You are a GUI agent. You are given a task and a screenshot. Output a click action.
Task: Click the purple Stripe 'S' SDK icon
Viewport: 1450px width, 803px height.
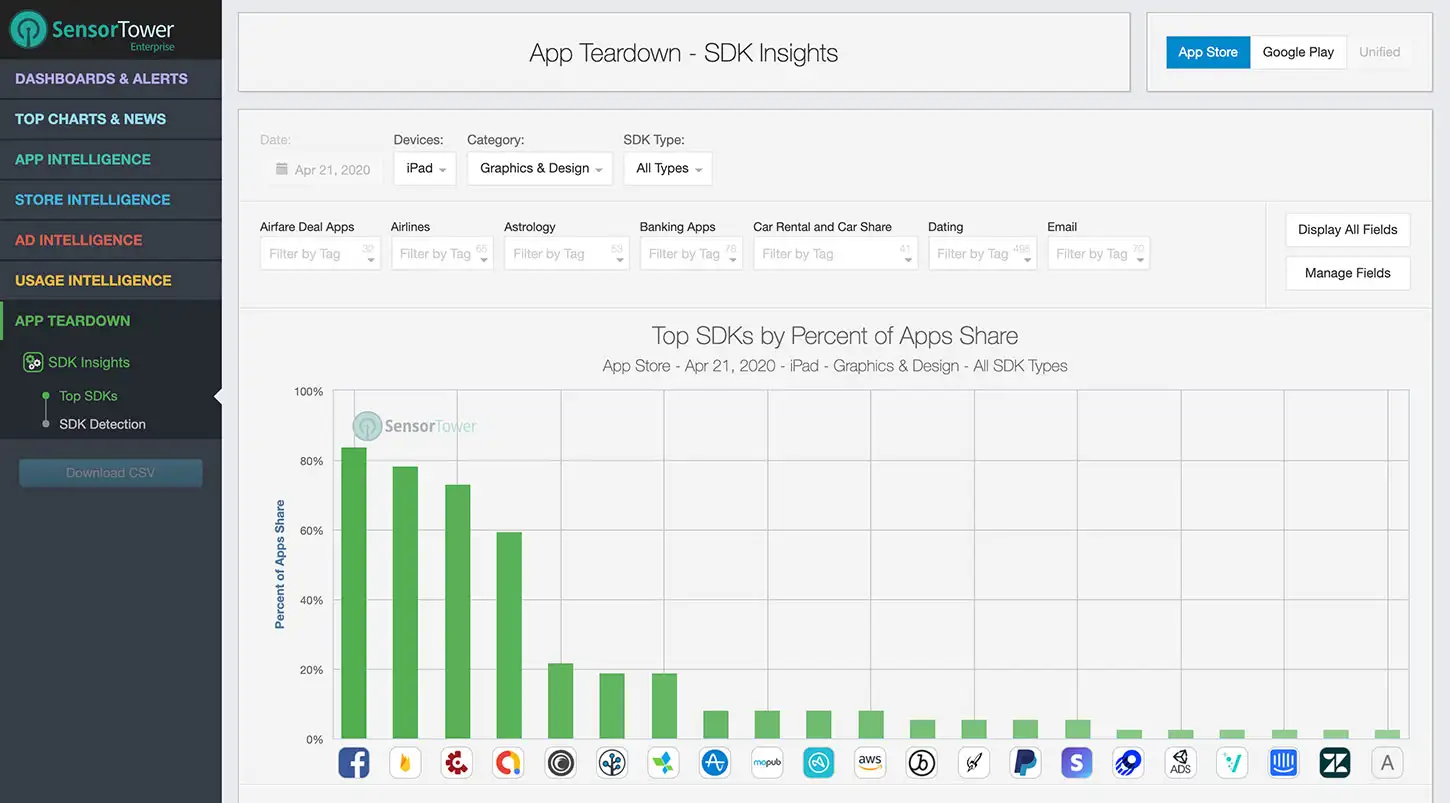coord(1077,763)
